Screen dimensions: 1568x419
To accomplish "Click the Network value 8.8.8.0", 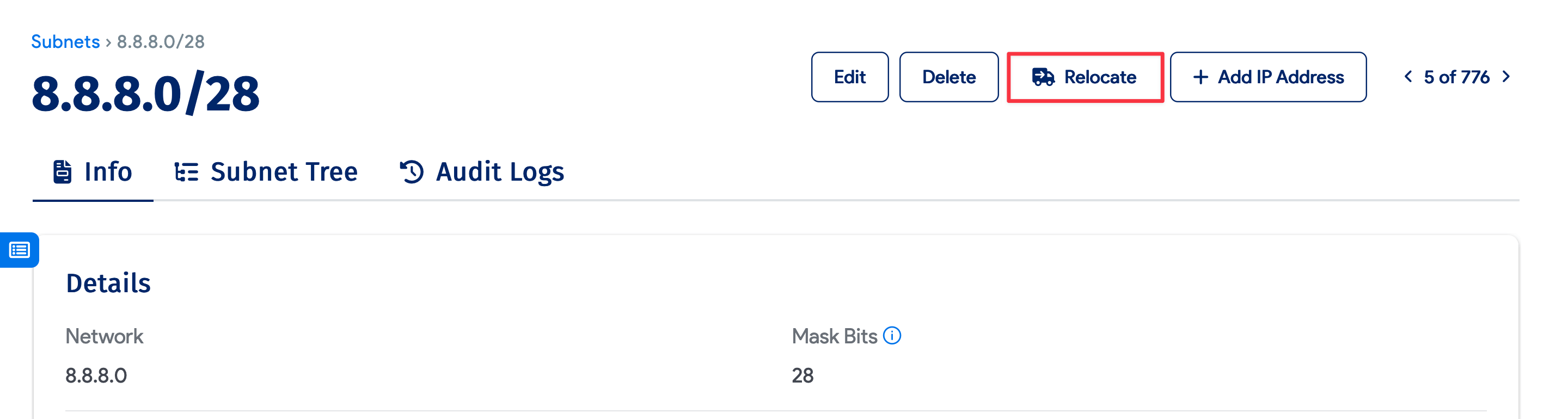I will tap(96, 376).
